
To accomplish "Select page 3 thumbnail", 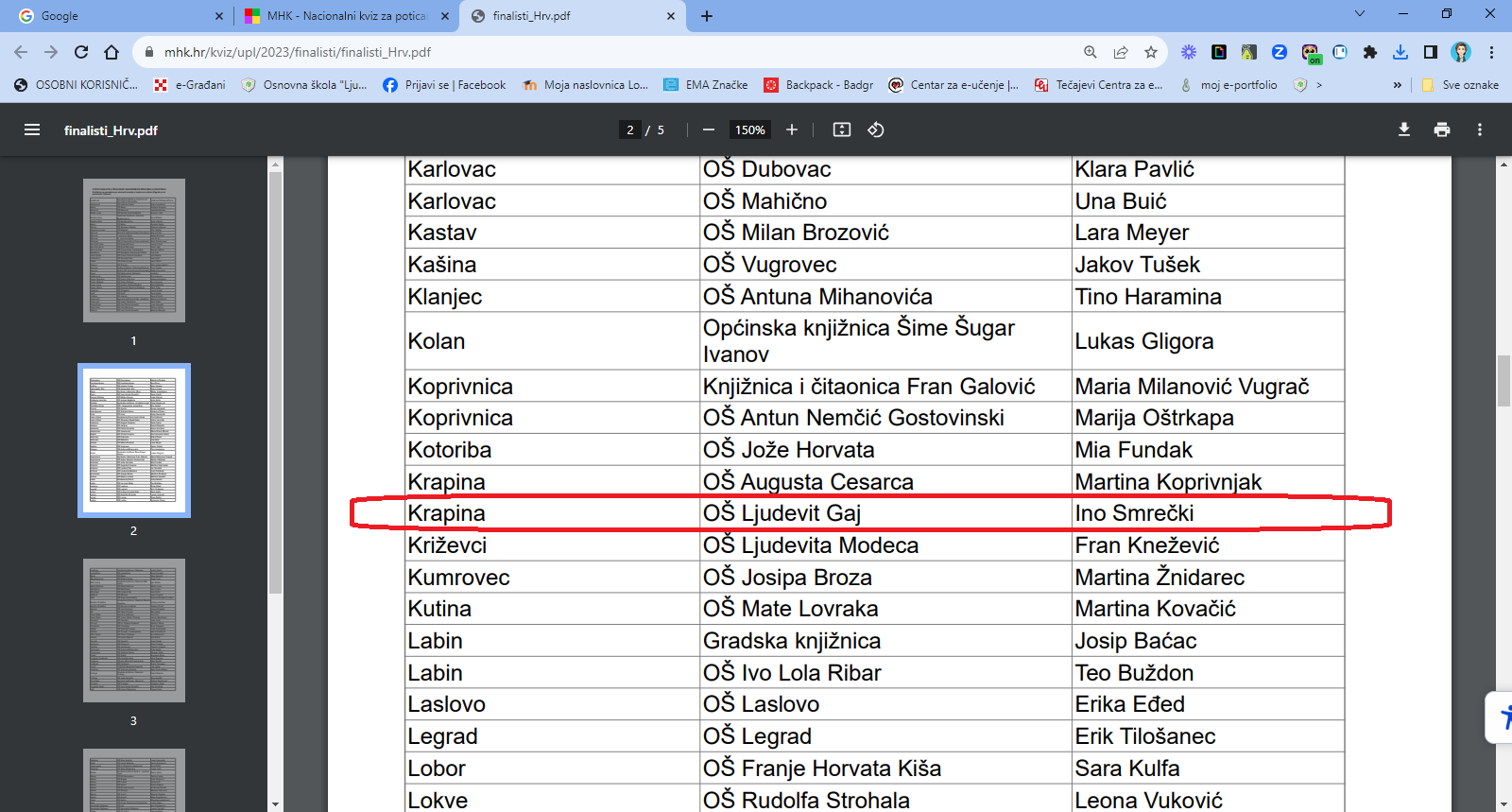I will click(134, 631).
